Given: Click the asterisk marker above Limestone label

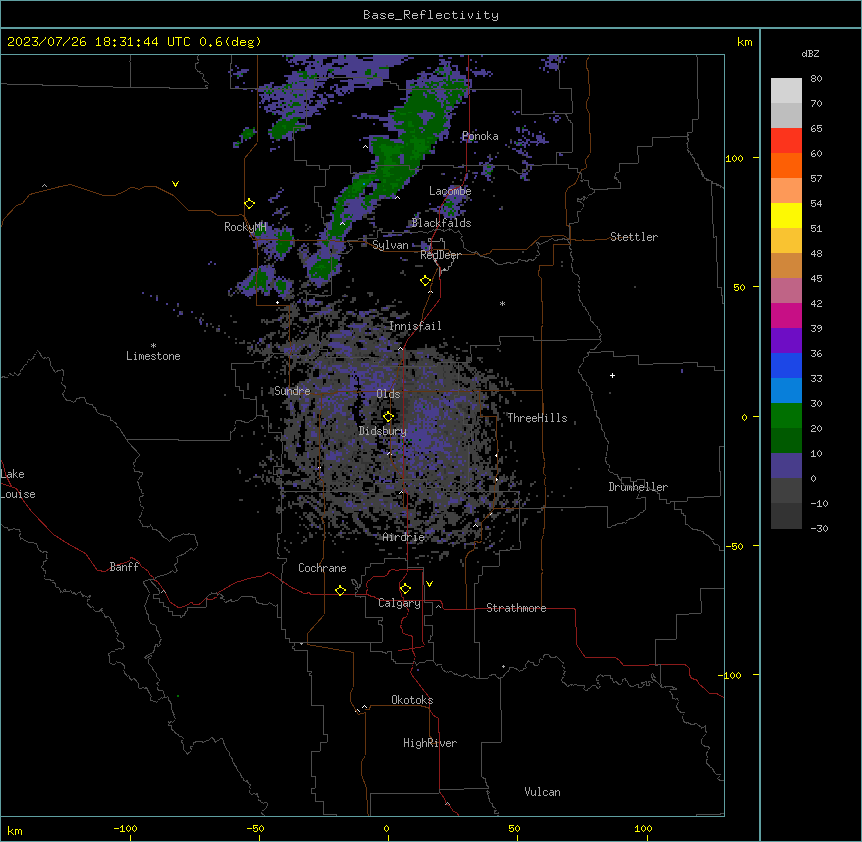Looking at the screenshot, I should point(153,346).
